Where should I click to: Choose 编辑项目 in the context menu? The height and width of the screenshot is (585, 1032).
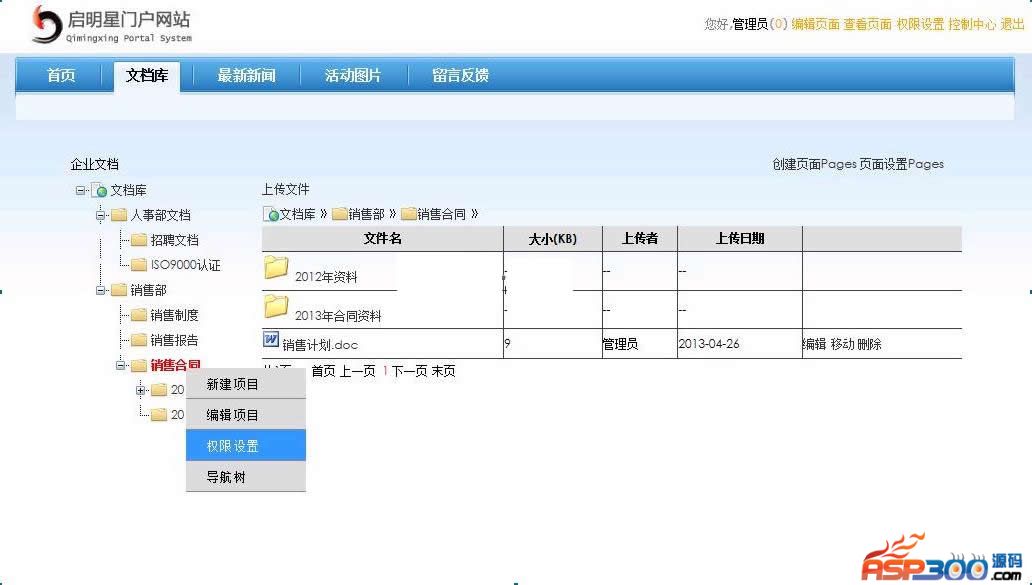coord(245,415)
